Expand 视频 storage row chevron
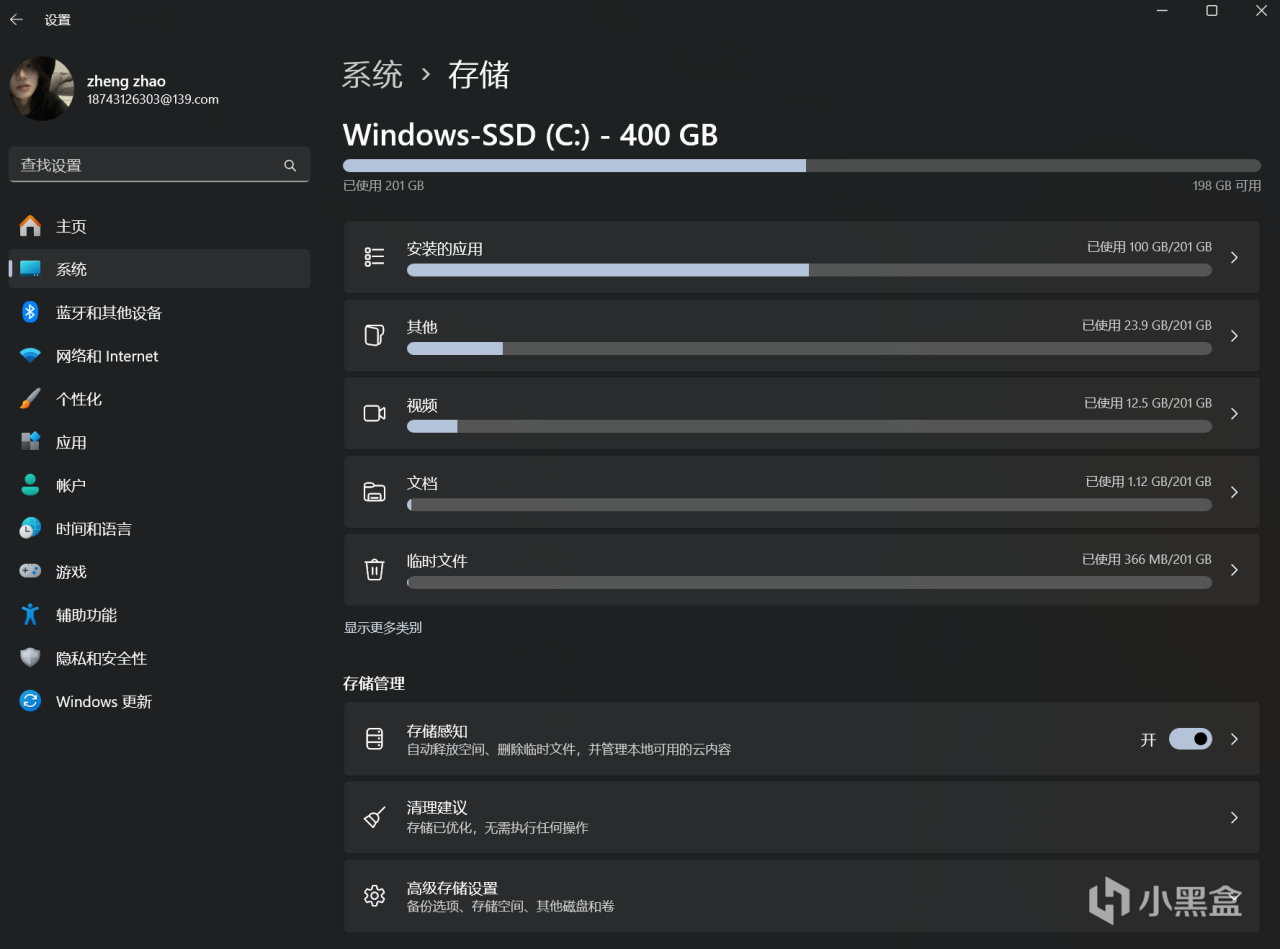The height and width of the screenshot is (949, 1280). pos(1234,413)
